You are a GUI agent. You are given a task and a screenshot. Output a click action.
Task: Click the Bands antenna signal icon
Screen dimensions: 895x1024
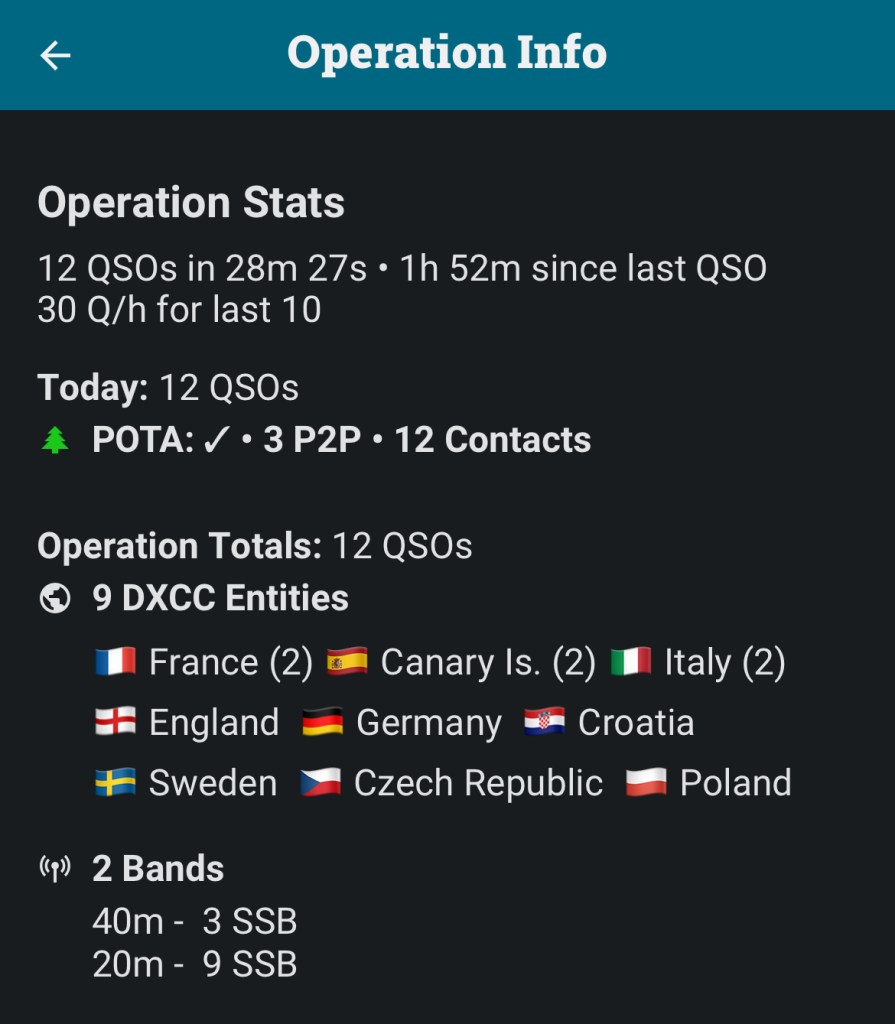55,869
